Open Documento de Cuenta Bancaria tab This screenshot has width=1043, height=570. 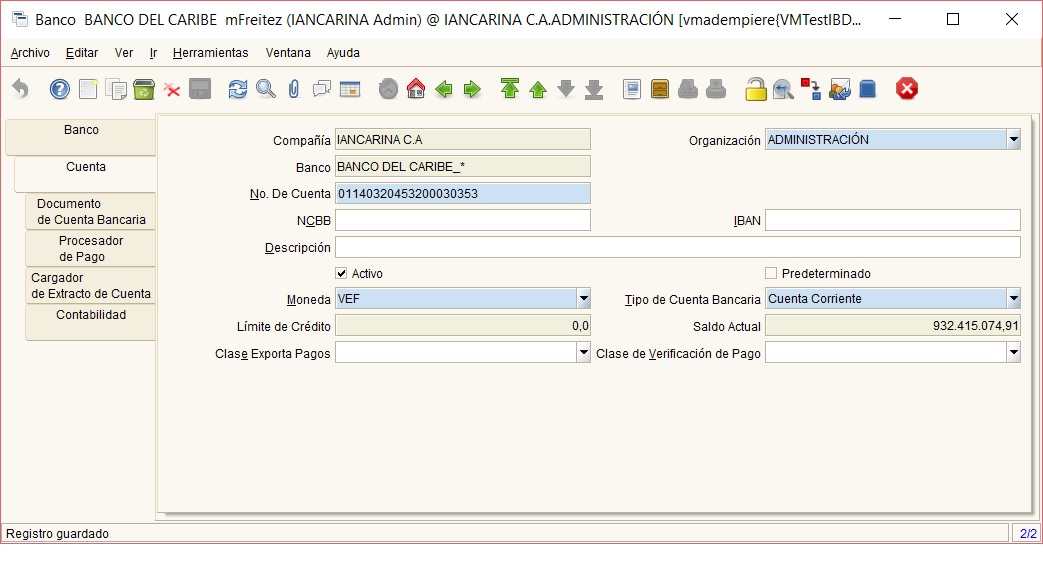click(90, 212)
